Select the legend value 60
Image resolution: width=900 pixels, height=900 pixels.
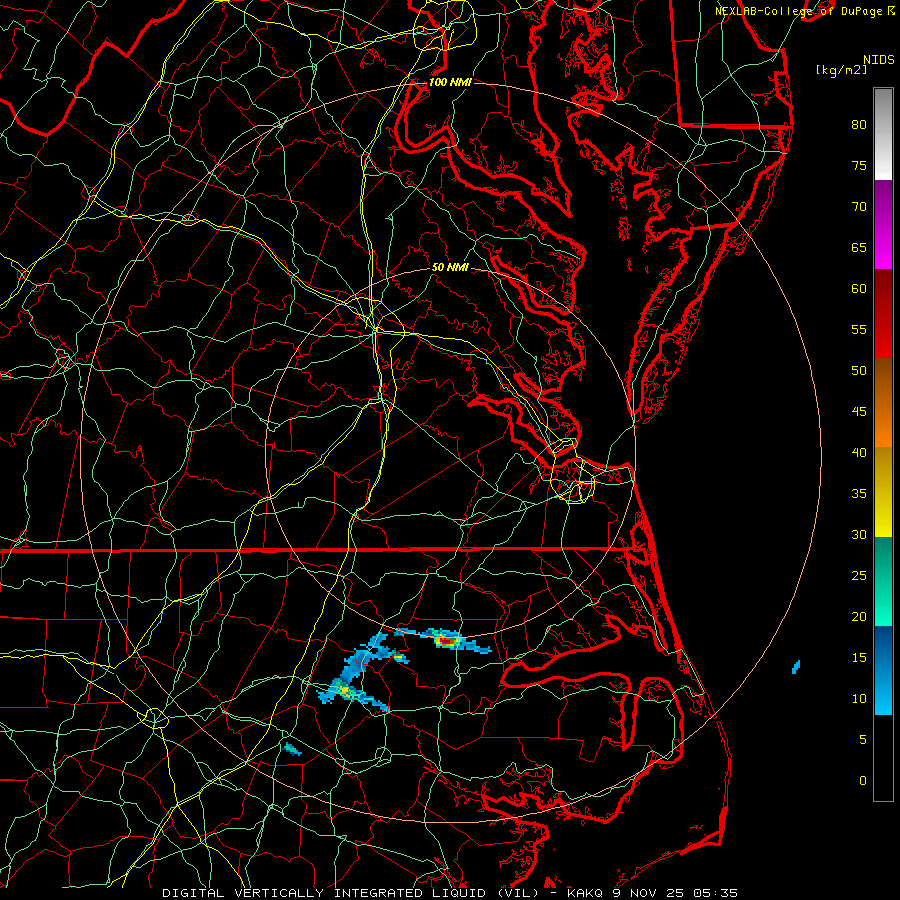[859, 289]
